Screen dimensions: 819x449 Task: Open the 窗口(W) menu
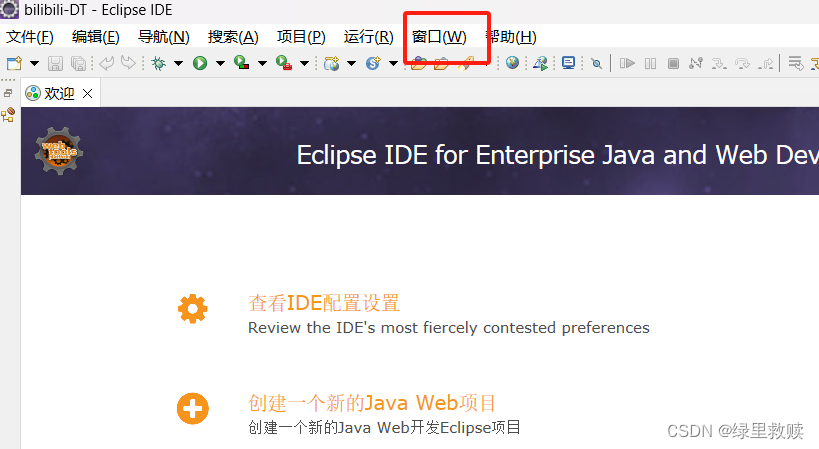pyautogui.click(x=439, y=37)
